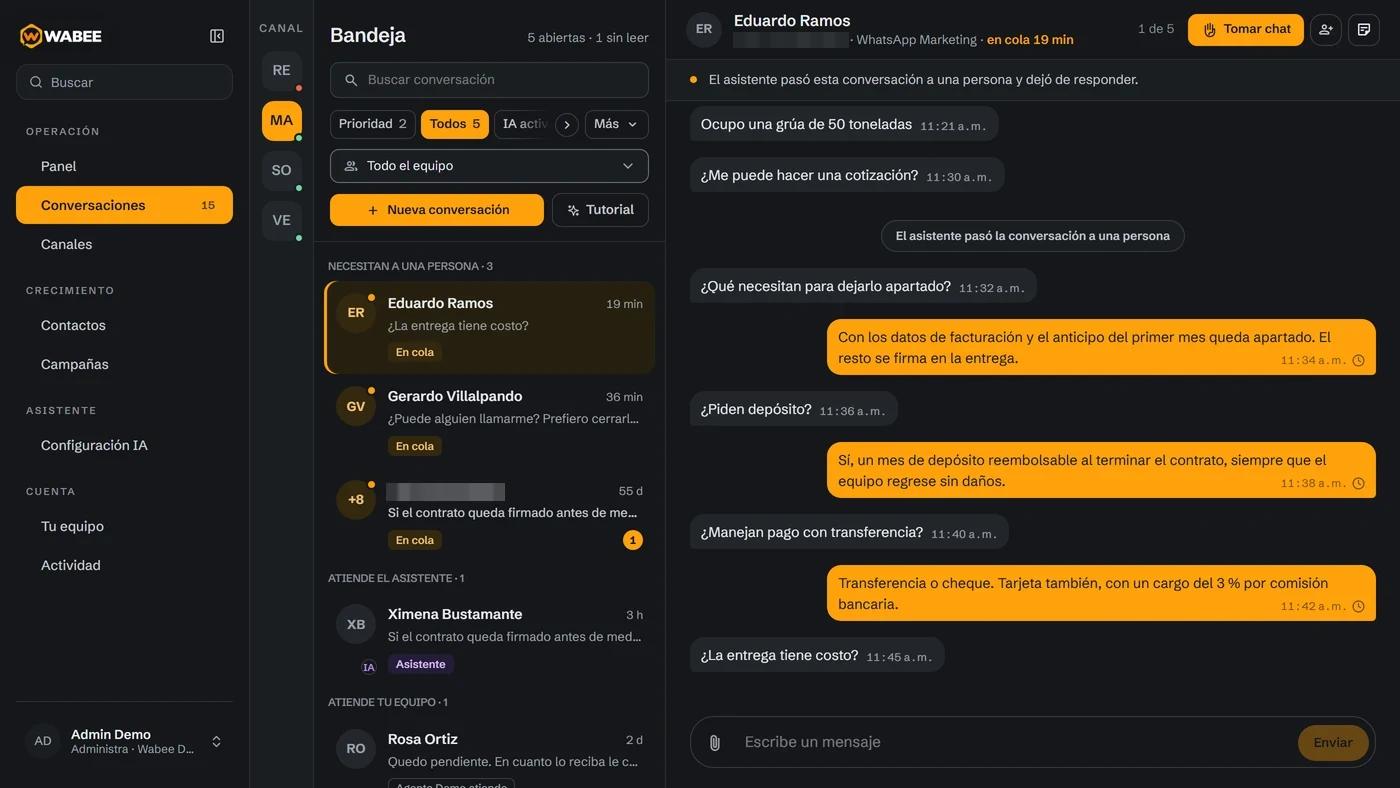
Task: Open the Todo el equipo dropdown
Action: tap(489, 166)
